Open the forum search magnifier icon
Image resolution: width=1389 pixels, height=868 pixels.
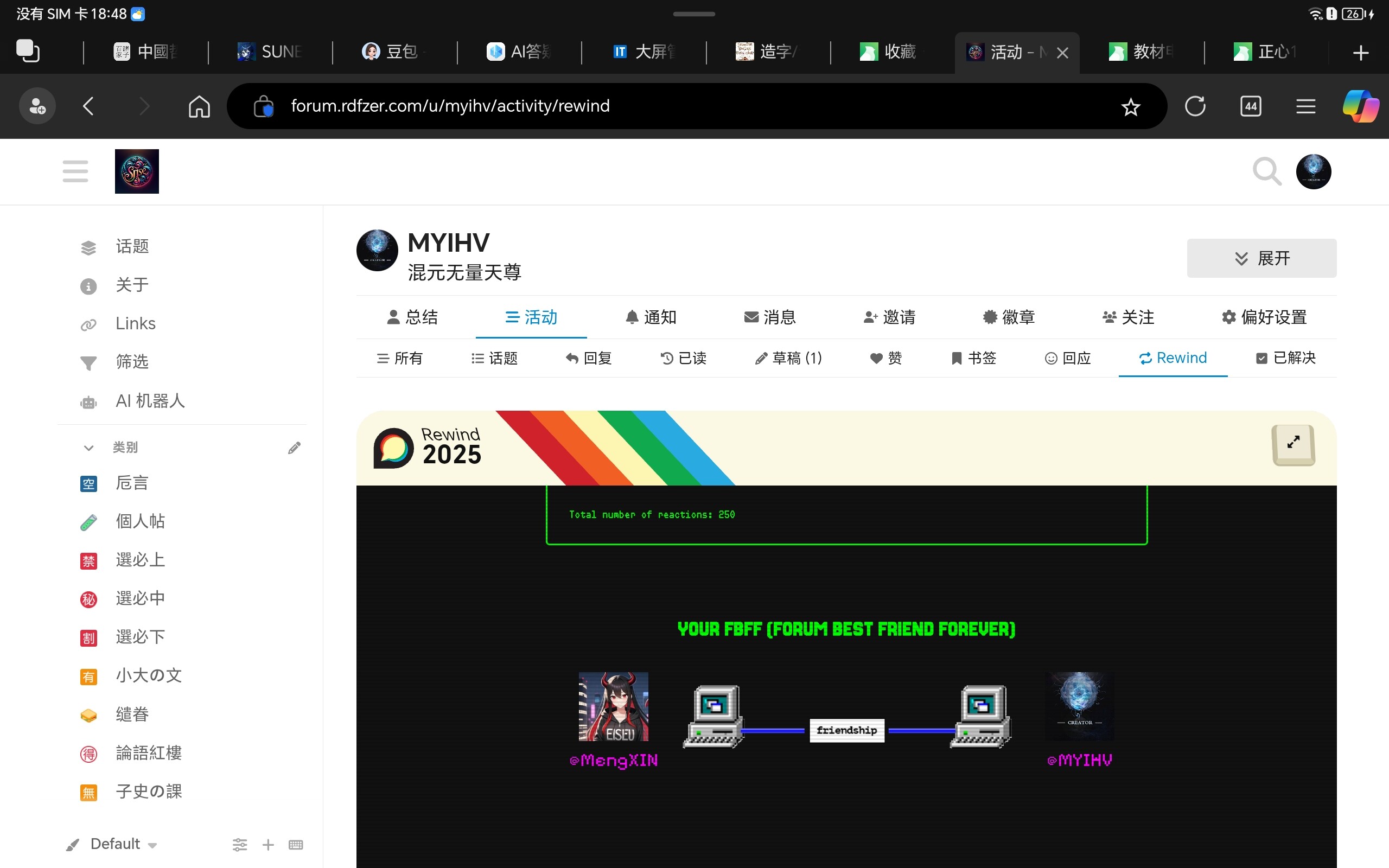click(1266, 171)
